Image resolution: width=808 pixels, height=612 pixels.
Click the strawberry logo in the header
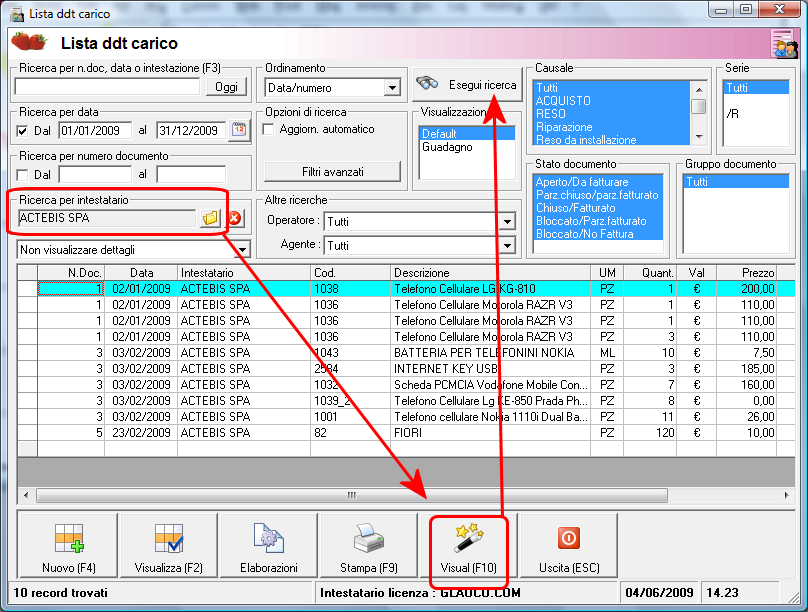29,42
